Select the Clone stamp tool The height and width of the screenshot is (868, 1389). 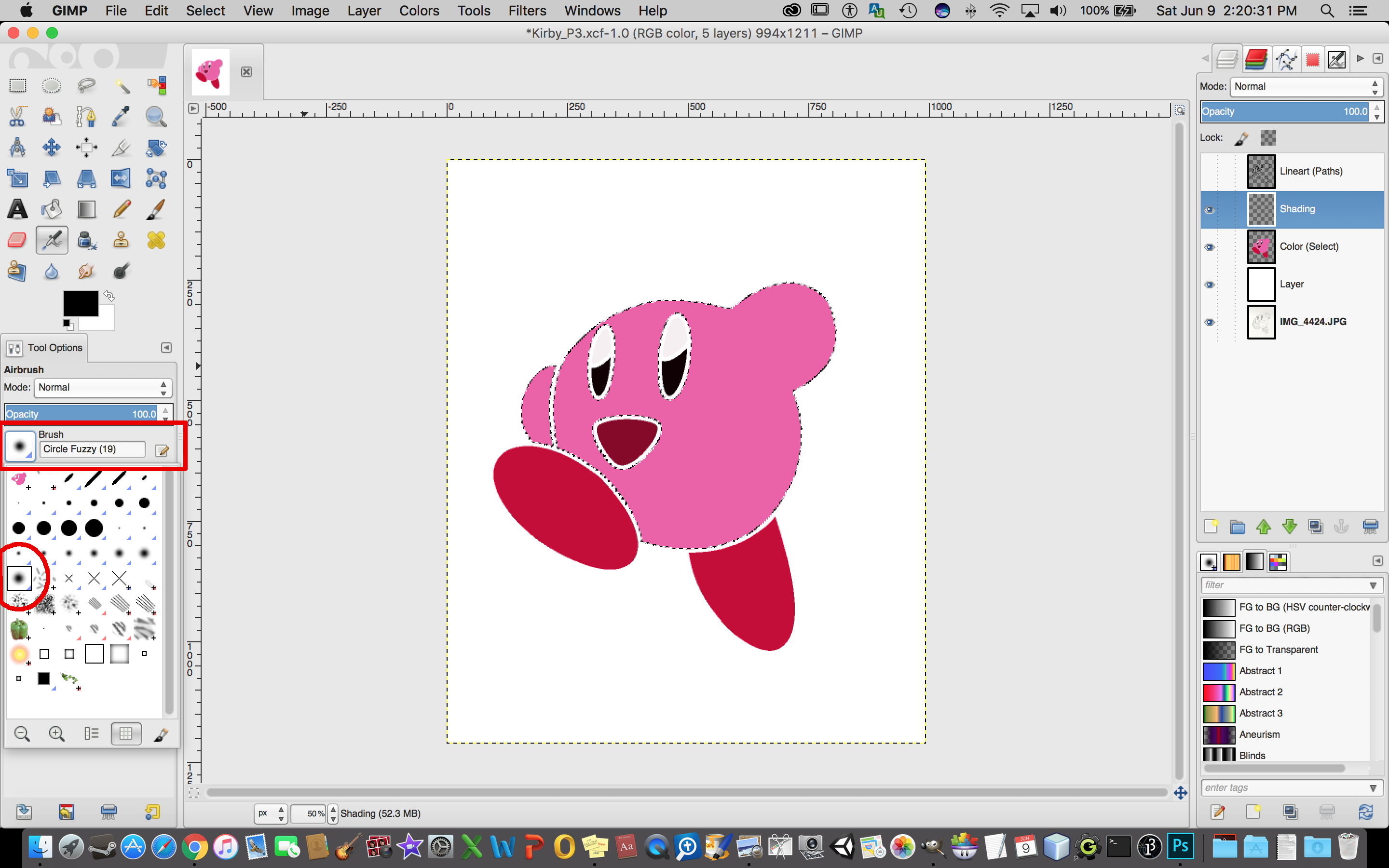(x=121, y=240)
